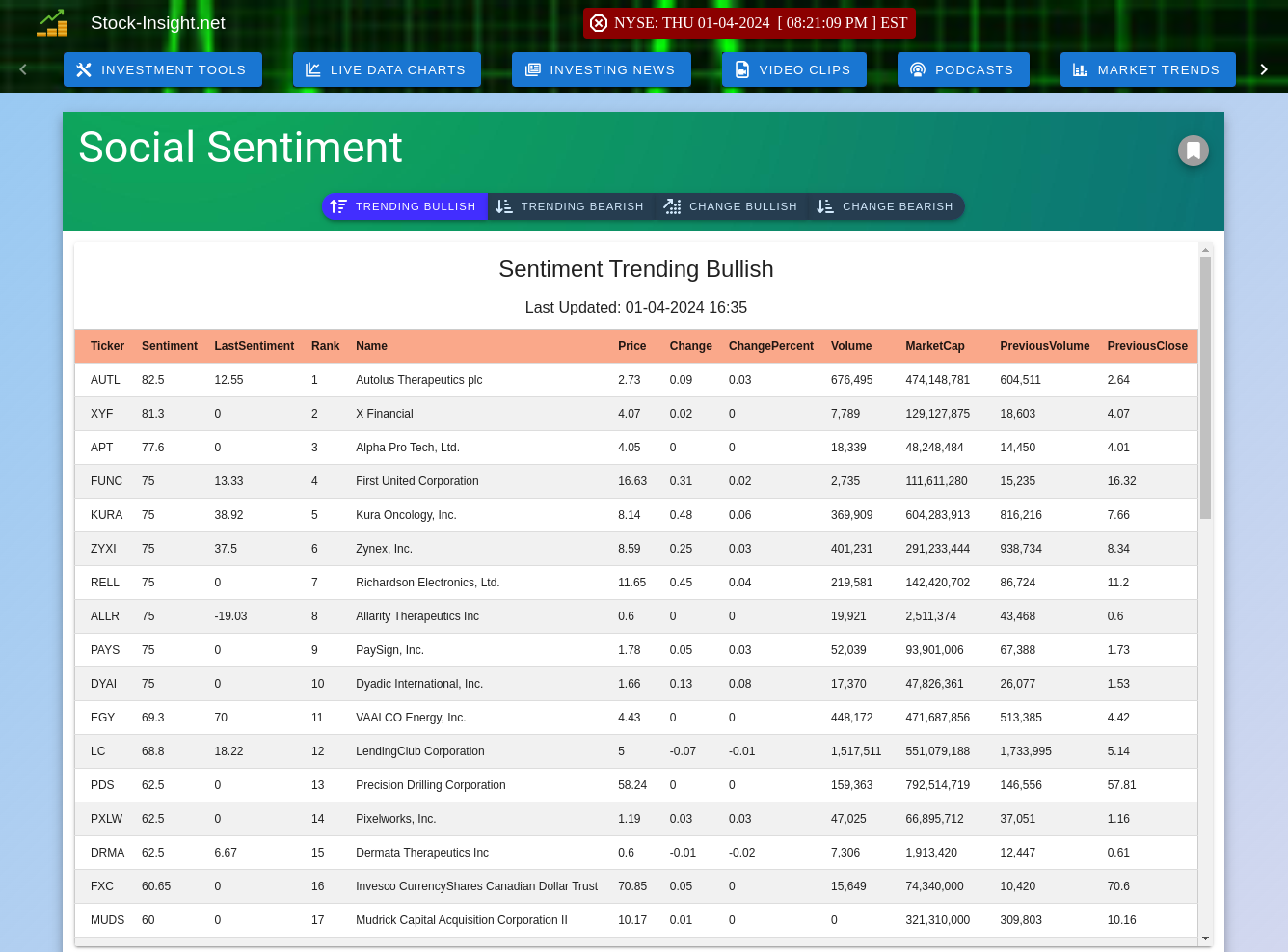Click the bookmark icon on Social Sentiment banner
Image resolution: width=1288 pixels, height=952 pixels.
1193,150
